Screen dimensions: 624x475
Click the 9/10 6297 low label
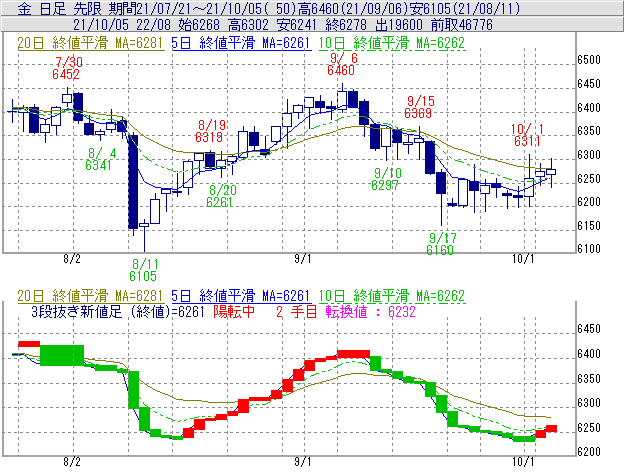pyautogui.click(x=386, y=179)
